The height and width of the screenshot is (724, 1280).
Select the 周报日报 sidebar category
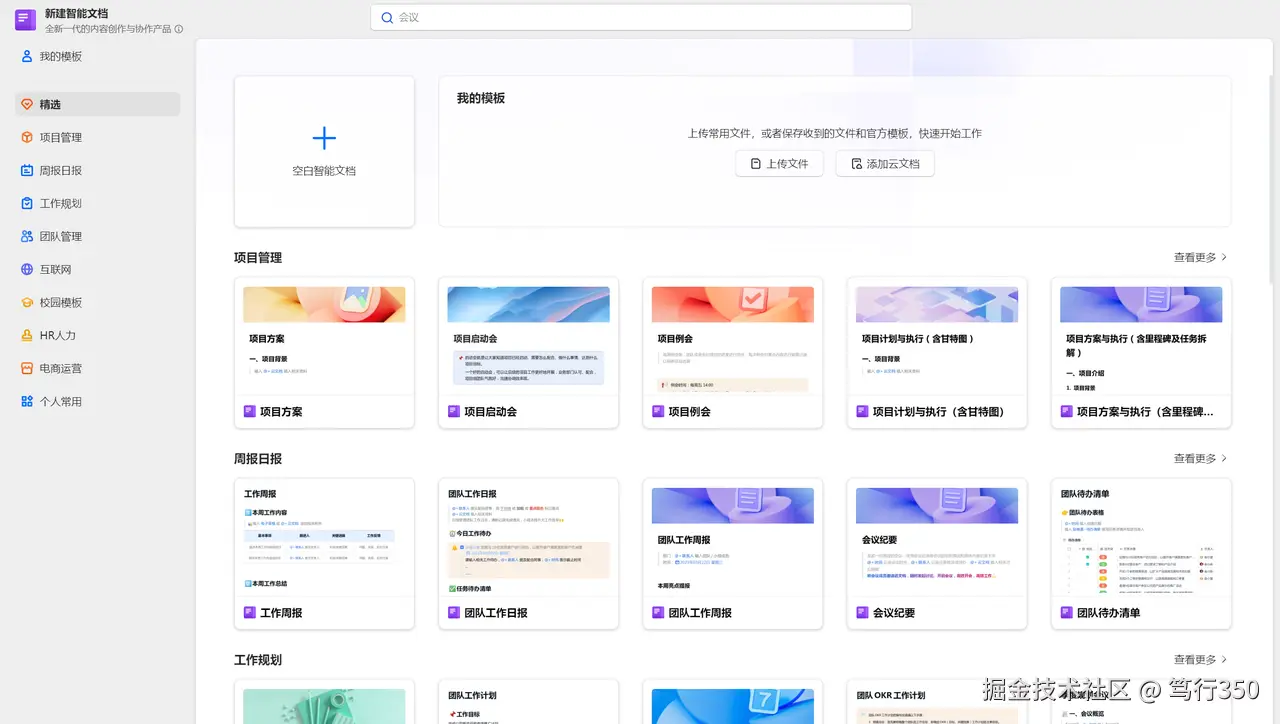tap(97, 170)
